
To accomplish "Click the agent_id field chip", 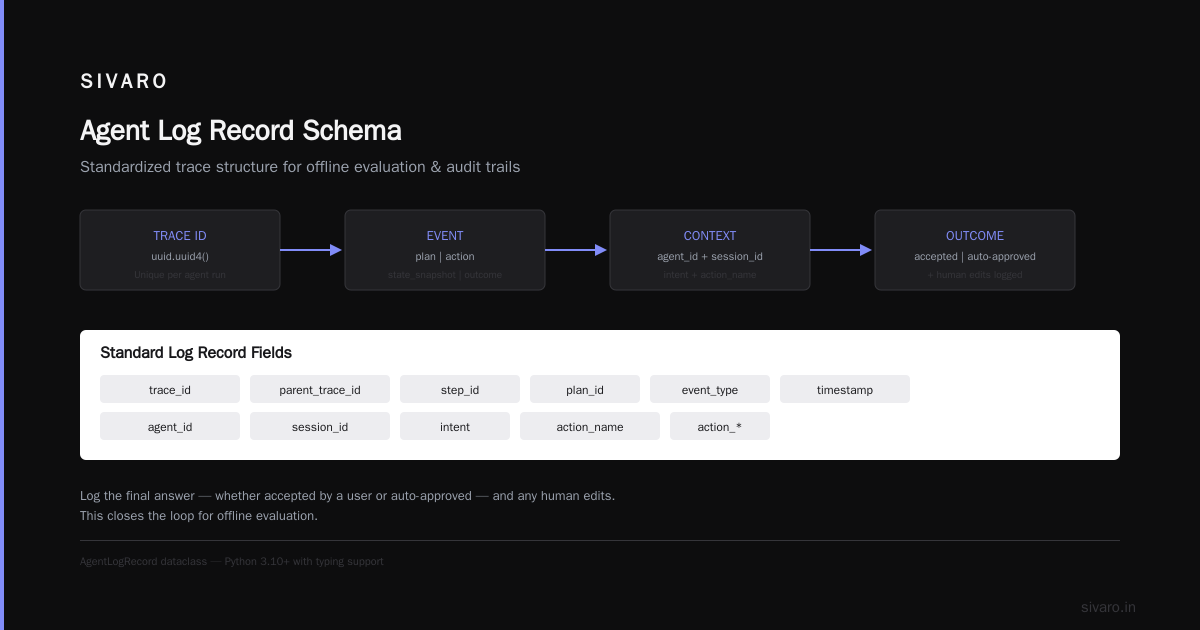I will 170,426.
